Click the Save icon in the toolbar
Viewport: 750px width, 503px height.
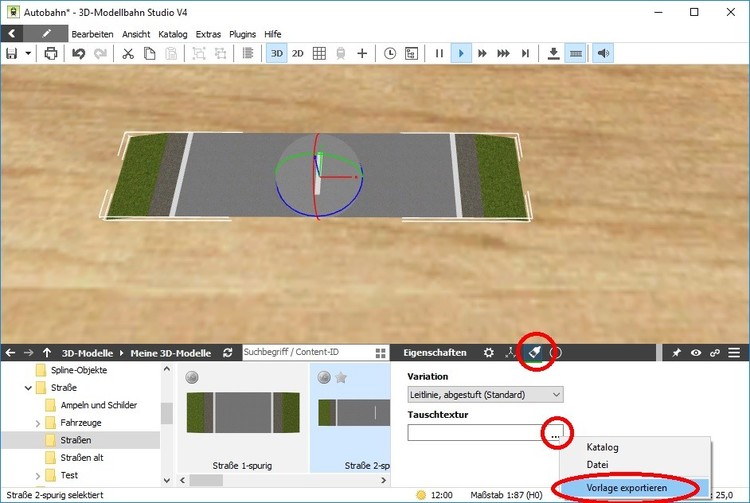(11, 54)
